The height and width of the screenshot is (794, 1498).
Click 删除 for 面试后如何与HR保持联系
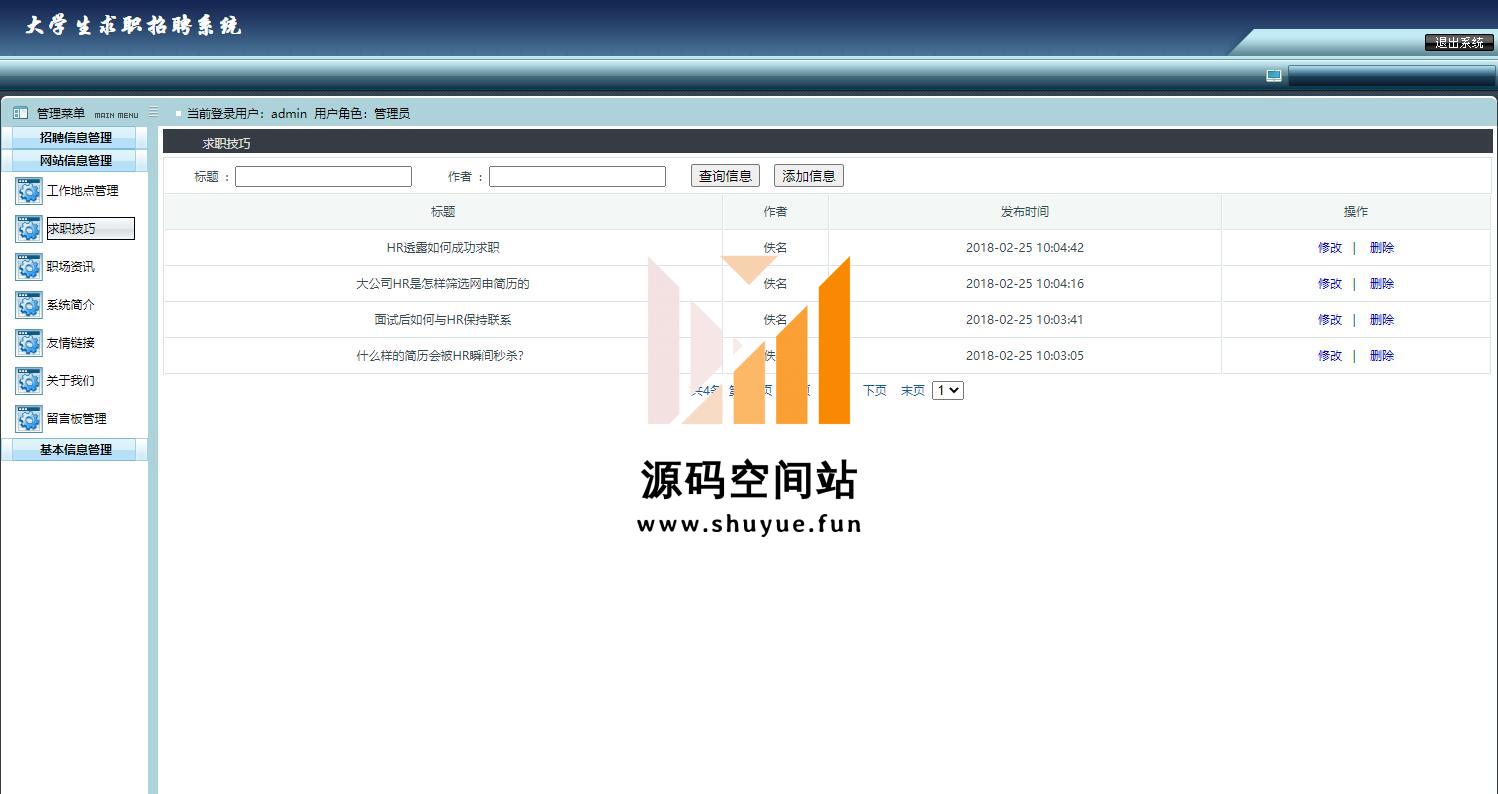(x=1382, y=319)
